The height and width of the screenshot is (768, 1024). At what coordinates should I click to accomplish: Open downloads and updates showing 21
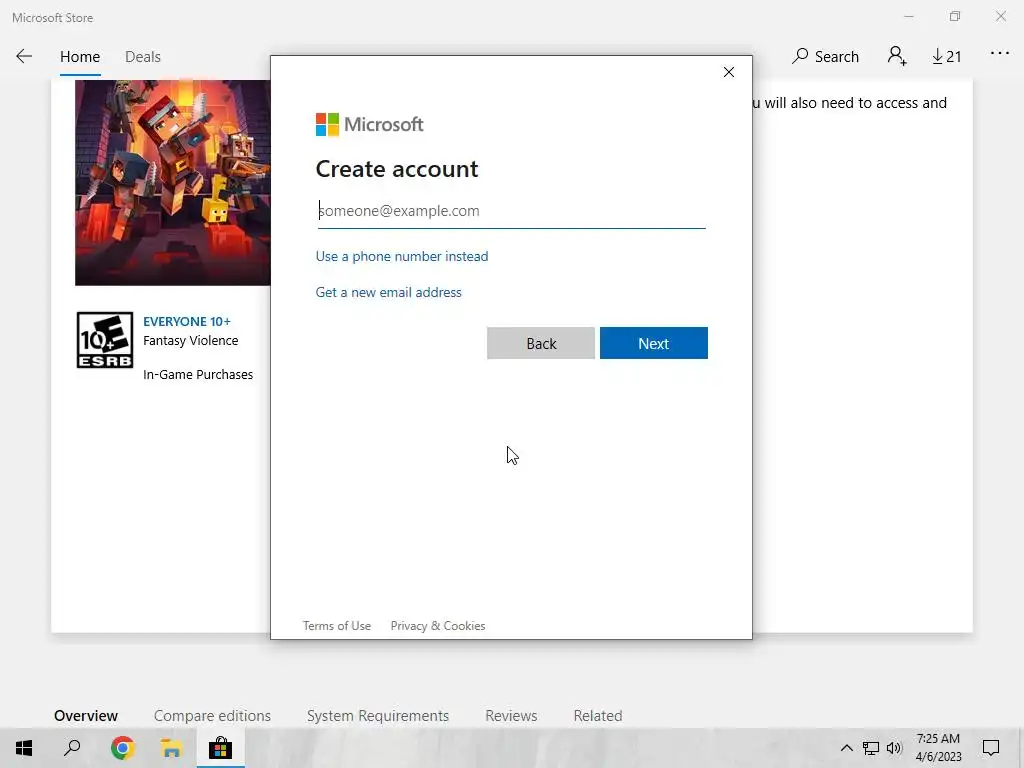pos(946,57)
